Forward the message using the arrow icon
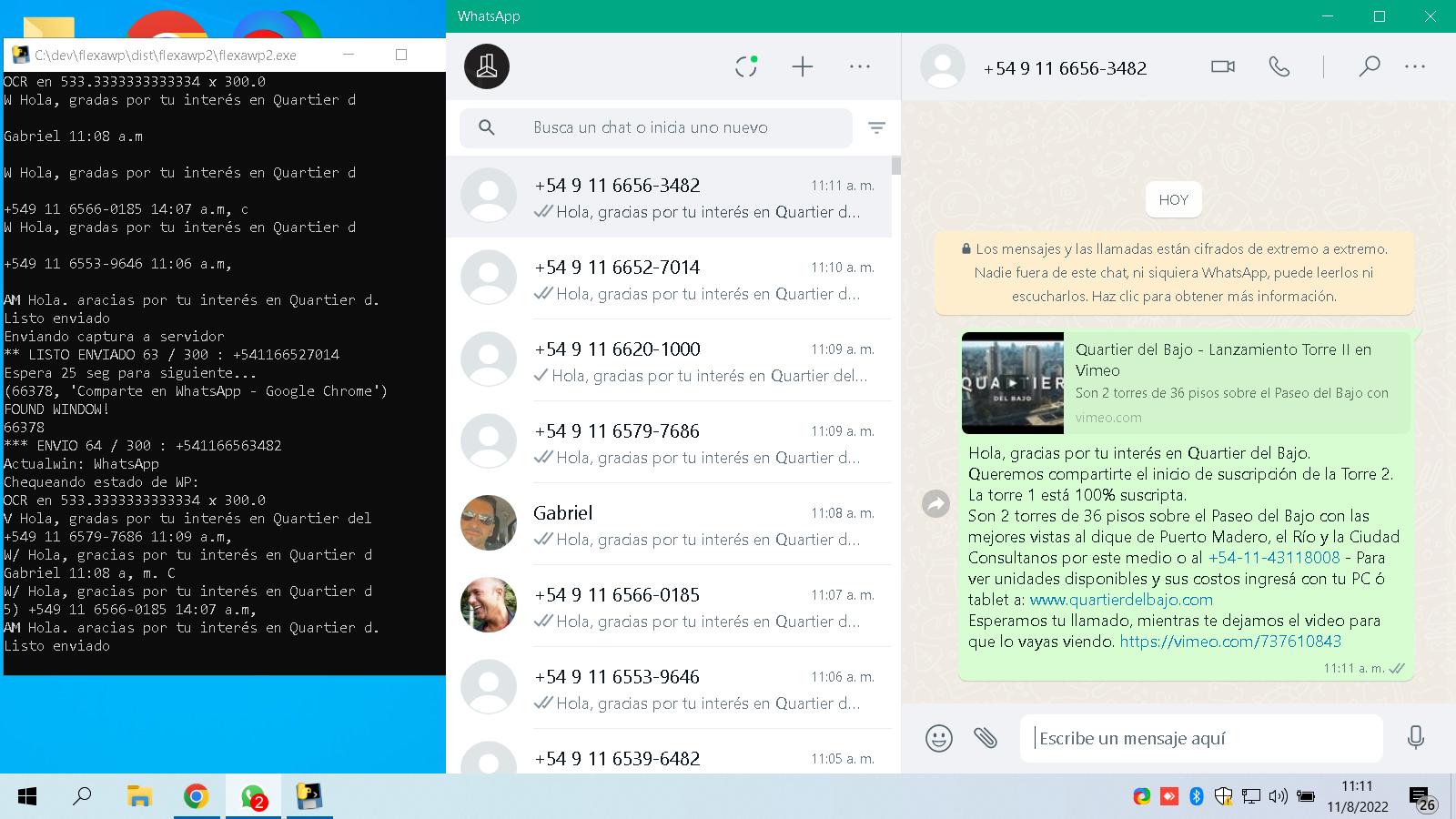Viewport: 1456px width, 819px height. 935,503
